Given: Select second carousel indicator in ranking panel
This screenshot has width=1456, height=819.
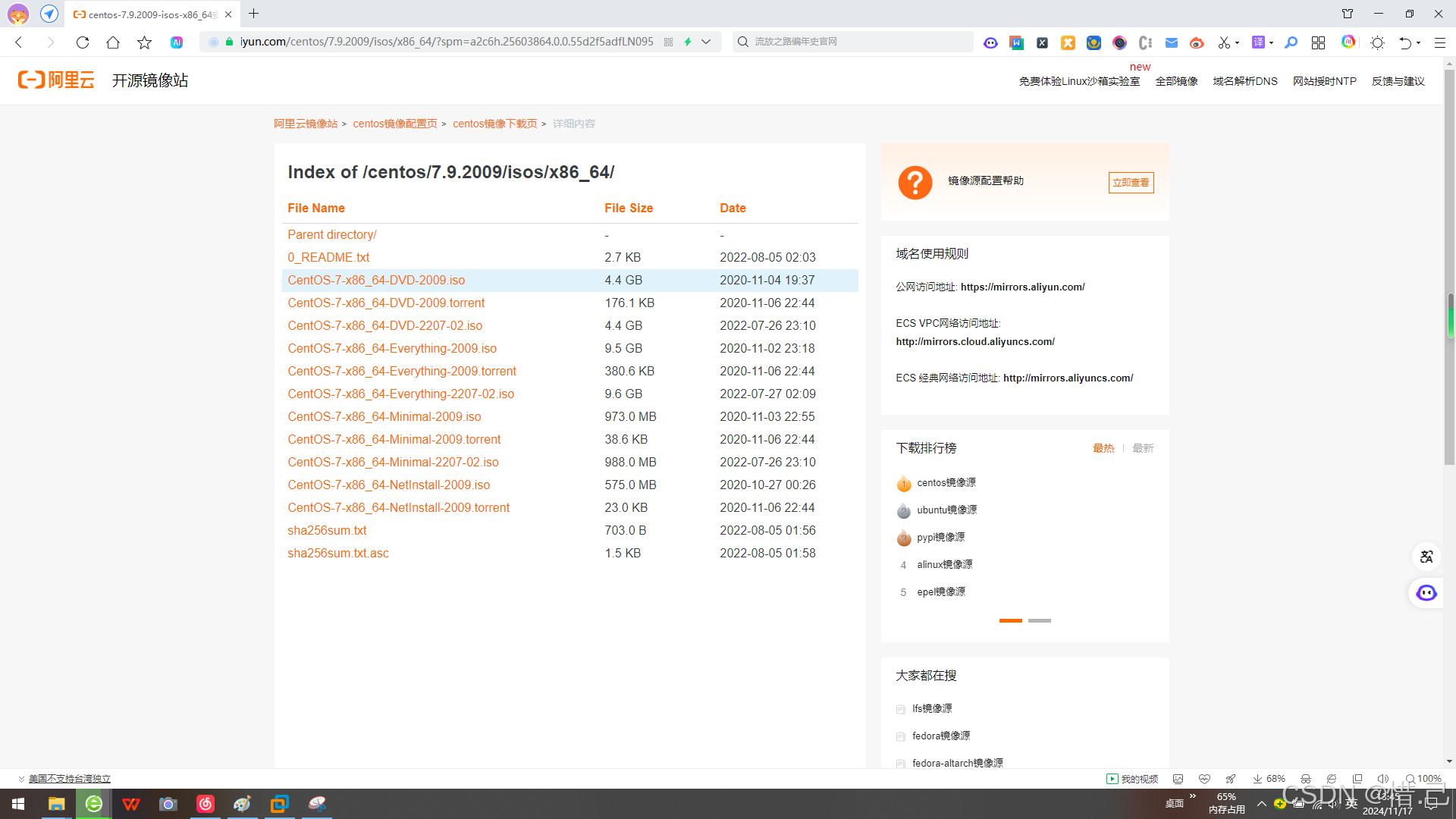Looking at the screenshot, I should pyautogui.click(x=1039, y=620).
